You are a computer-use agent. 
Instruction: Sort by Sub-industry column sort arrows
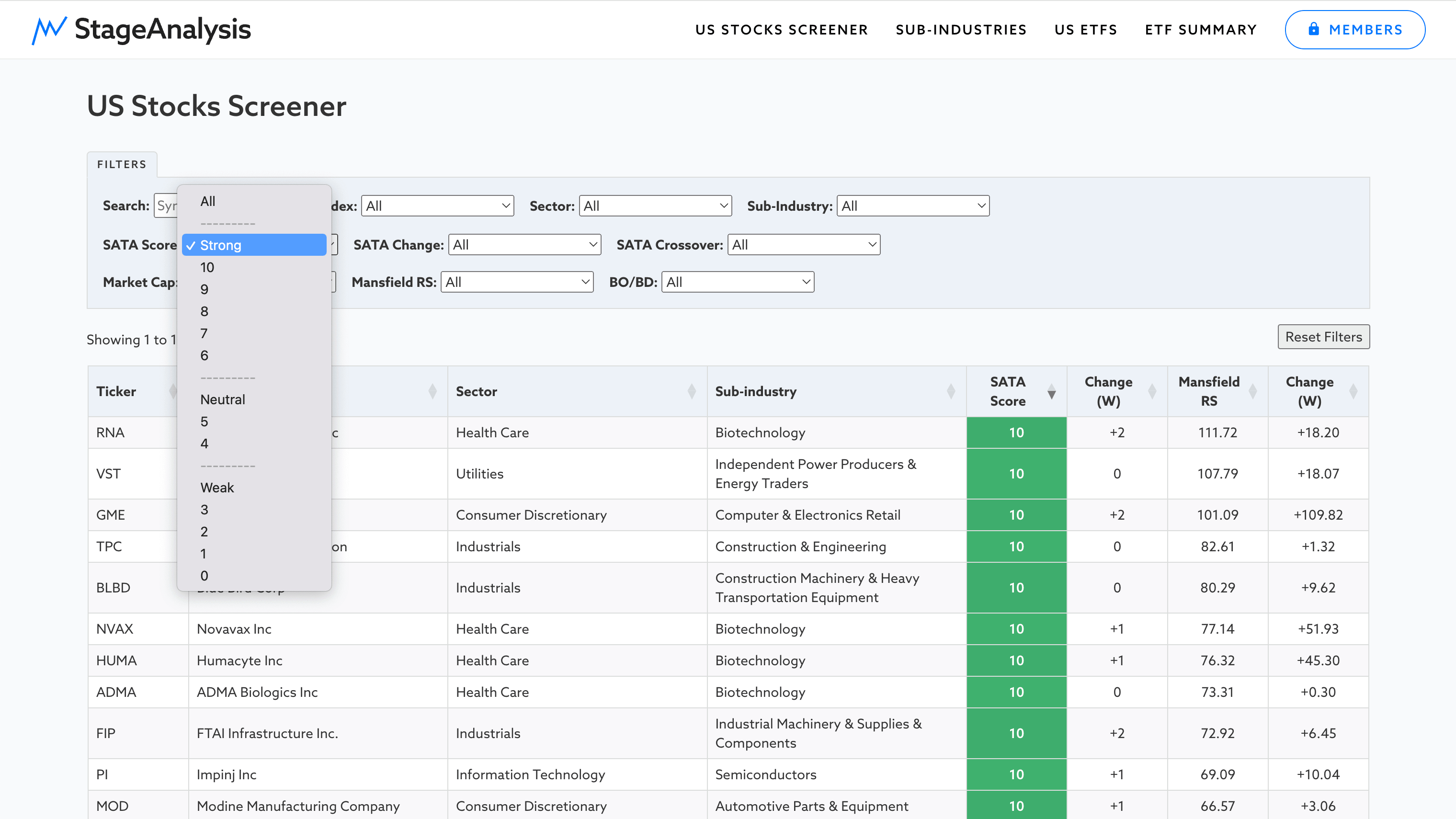951,392
